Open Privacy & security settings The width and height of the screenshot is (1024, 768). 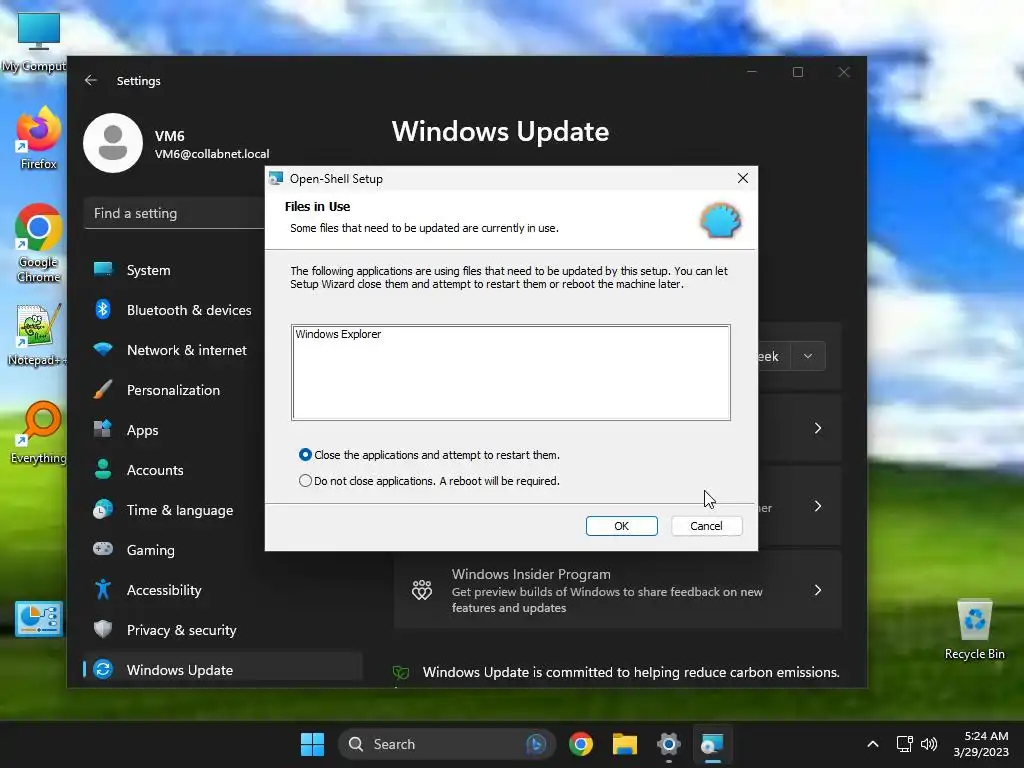[x=222, y=630]
